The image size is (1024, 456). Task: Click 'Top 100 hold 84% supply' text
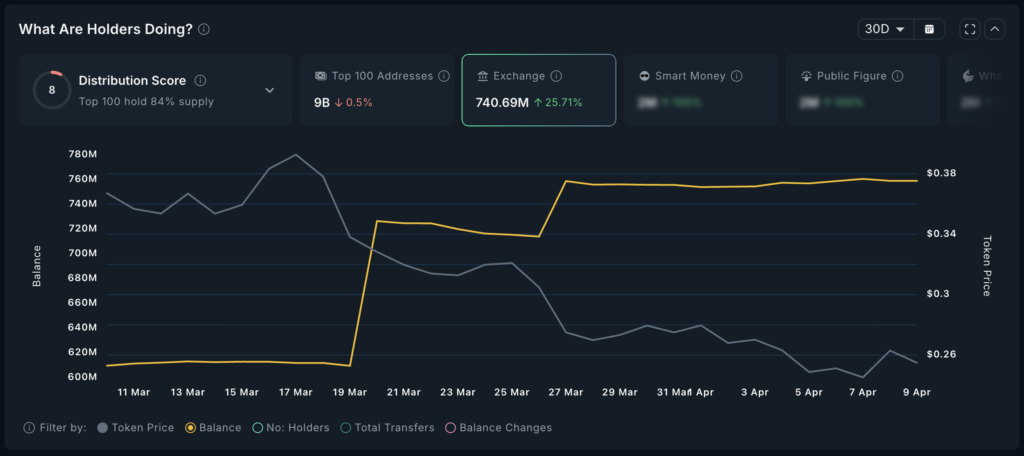pyautogui.click(x=146, y=101)
